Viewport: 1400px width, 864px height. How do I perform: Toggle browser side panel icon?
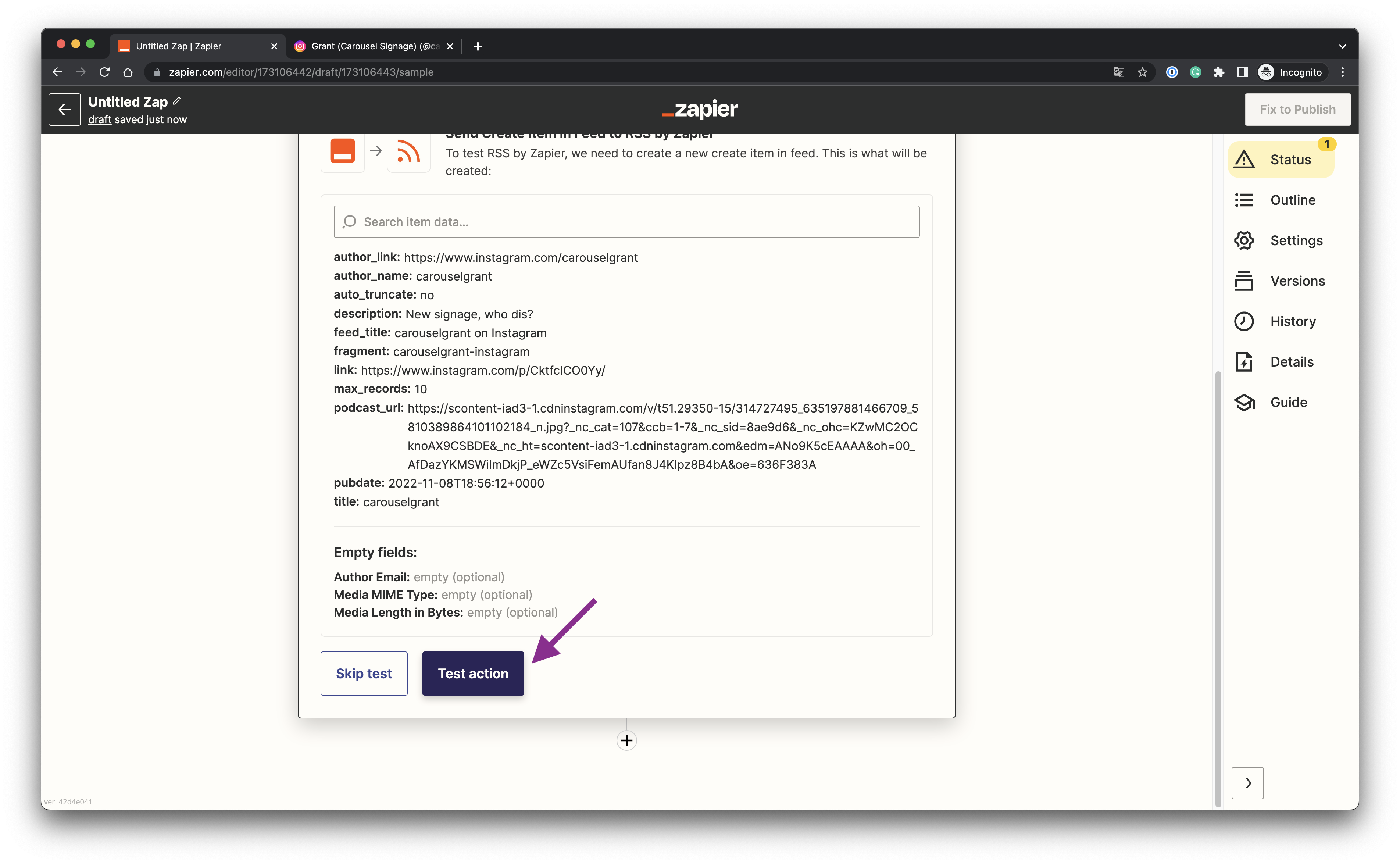tap(1242, 72)
